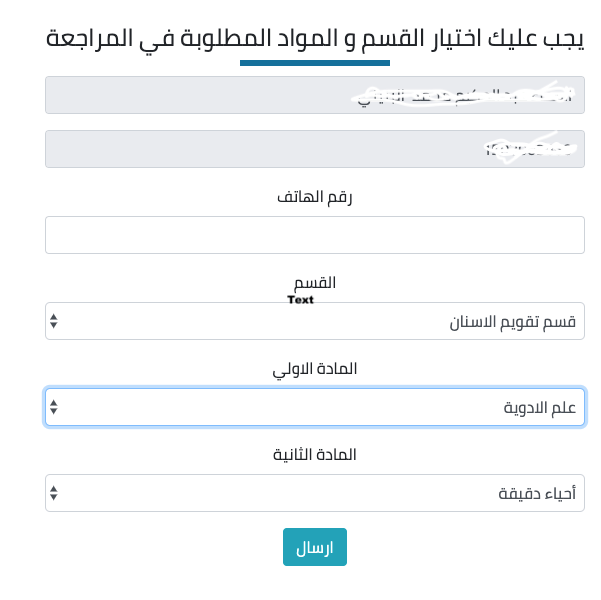Click the القسم field label
This screenshot has width=601, height=600.
click(314, 283)
